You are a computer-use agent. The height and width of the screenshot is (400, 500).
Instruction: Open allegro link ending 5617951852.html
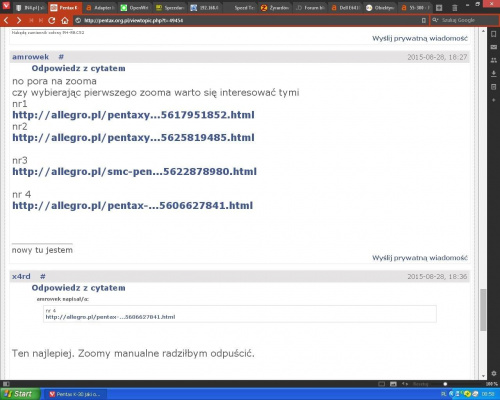133,115
